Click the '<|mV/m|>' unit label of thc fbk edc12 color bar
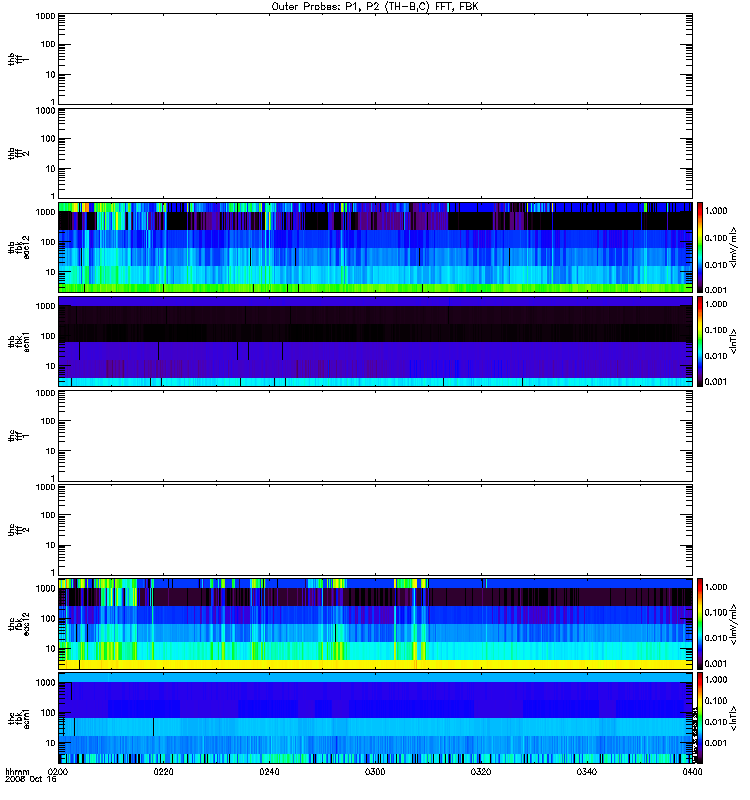Viewport: 750px width, 800px height. (734, 624)
